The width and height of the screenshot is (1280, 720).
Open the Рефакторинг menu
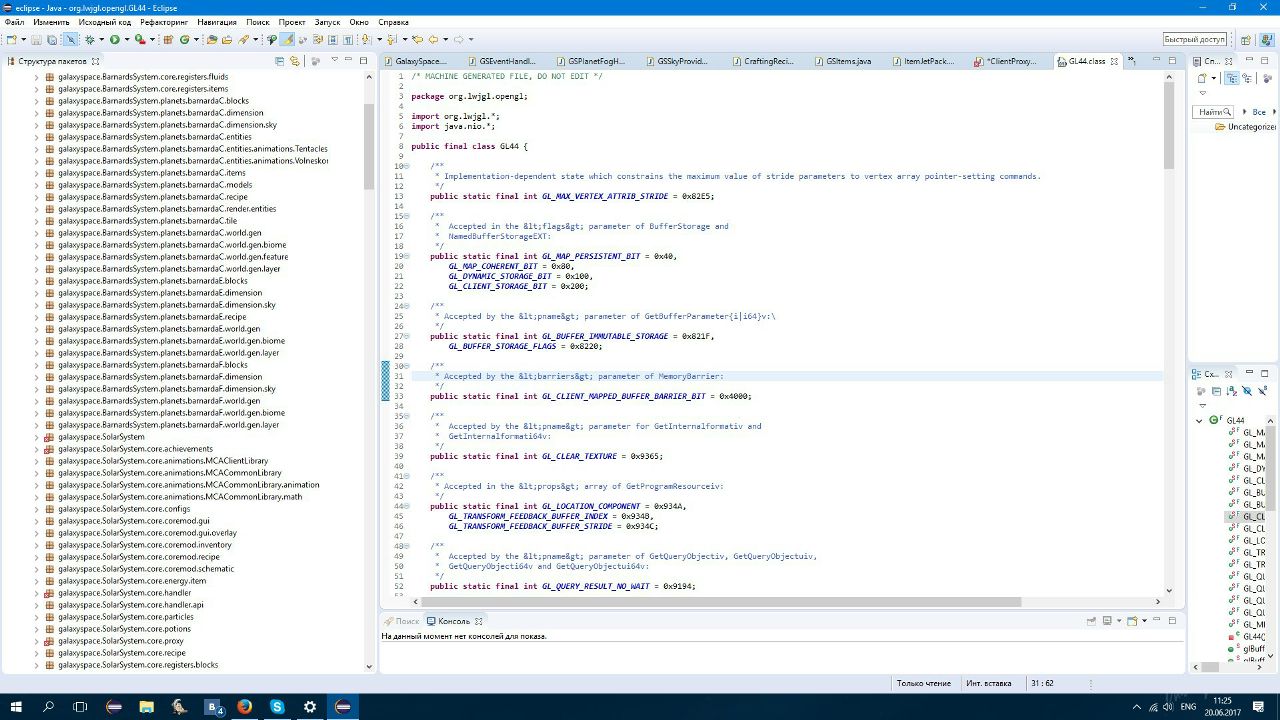(164, 21)
